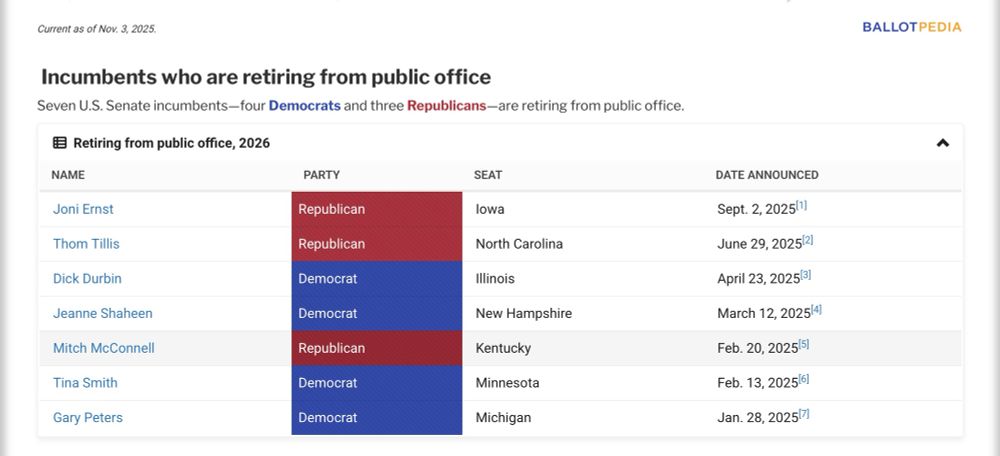
Task: Click the table icon beside the heading
Action: point(60,143)
